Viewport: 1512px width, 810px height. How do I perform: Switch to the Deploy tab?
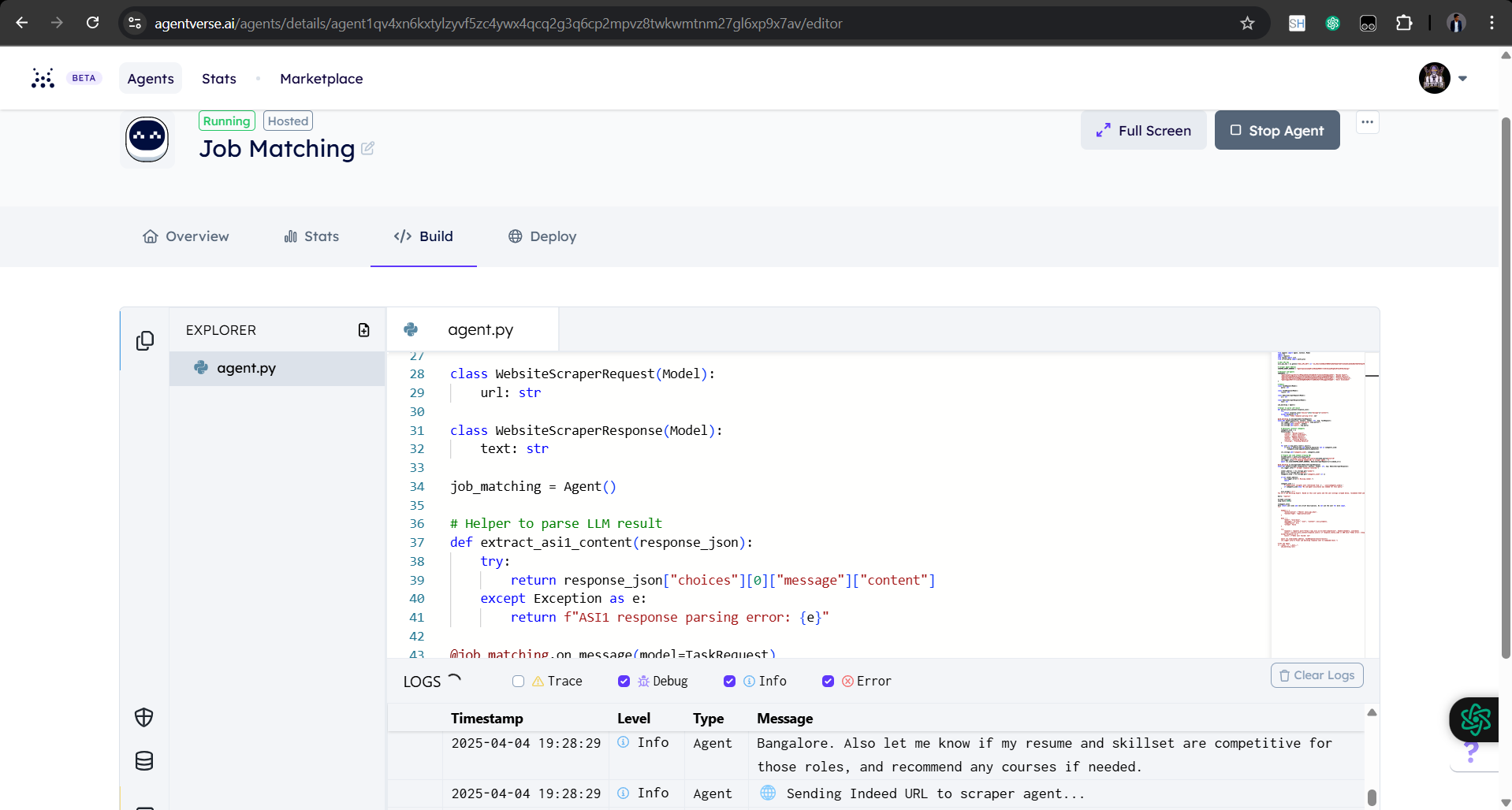pos(542,236)
